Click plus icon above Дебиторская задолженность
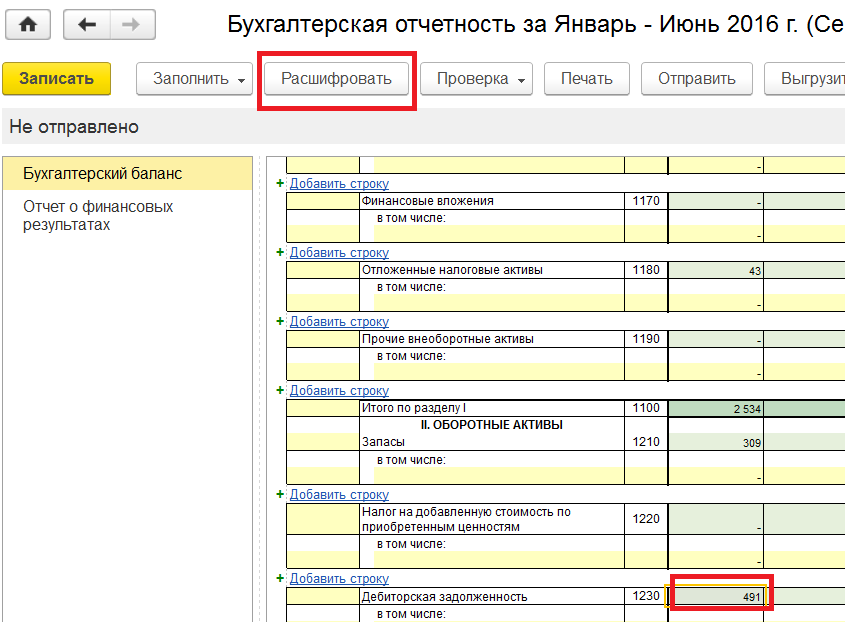Screen dimensions: 845x622 pyautogui.click(x=280, y=578)
